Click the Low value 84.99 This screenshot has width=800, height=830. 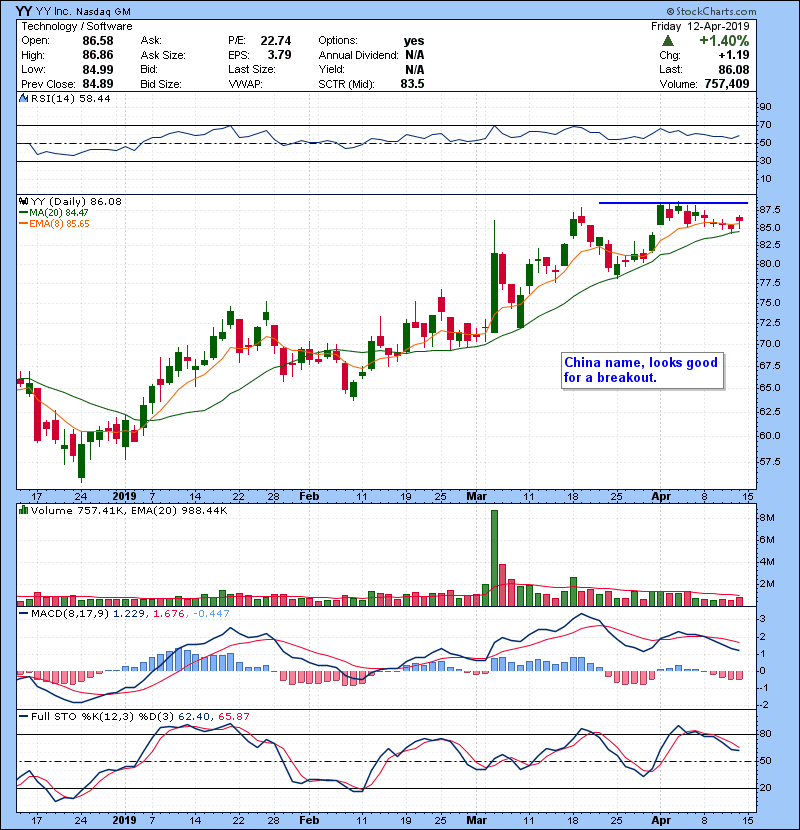tap(97, 69)
